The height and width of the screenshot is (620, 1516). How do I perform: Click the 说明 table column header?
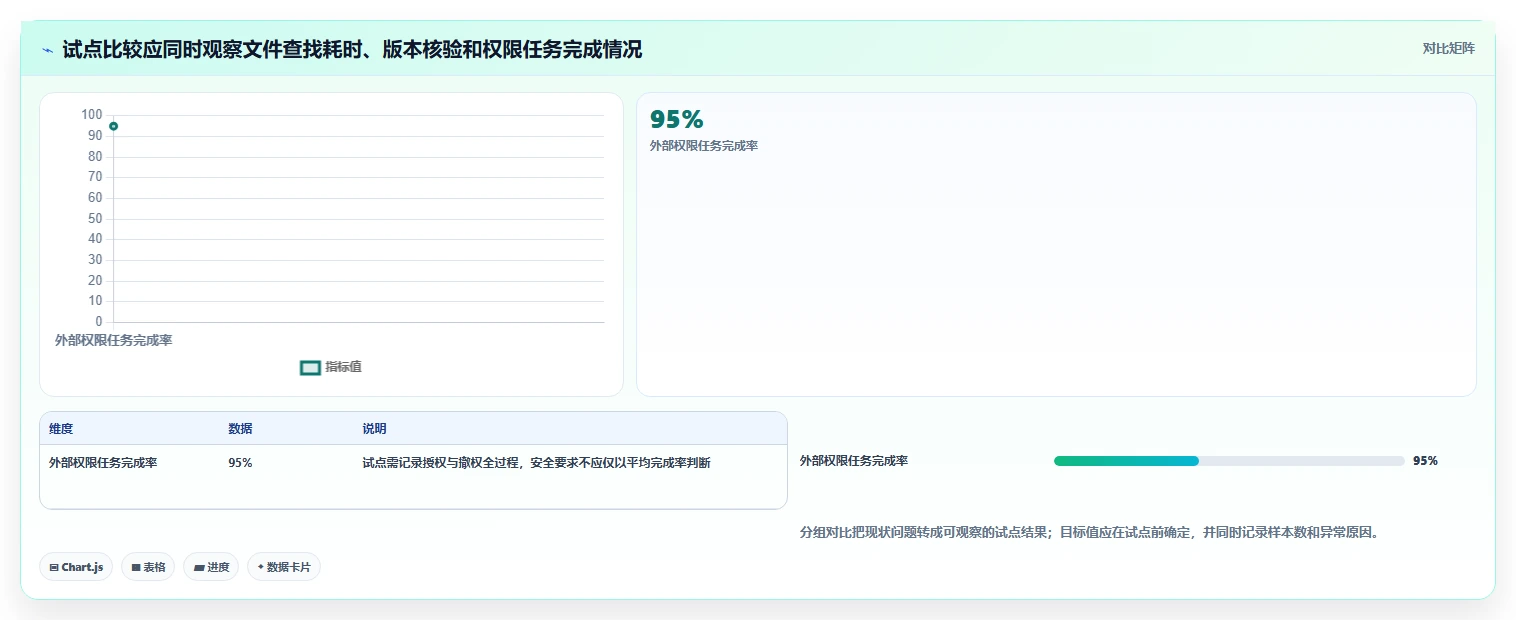point(374,429)
